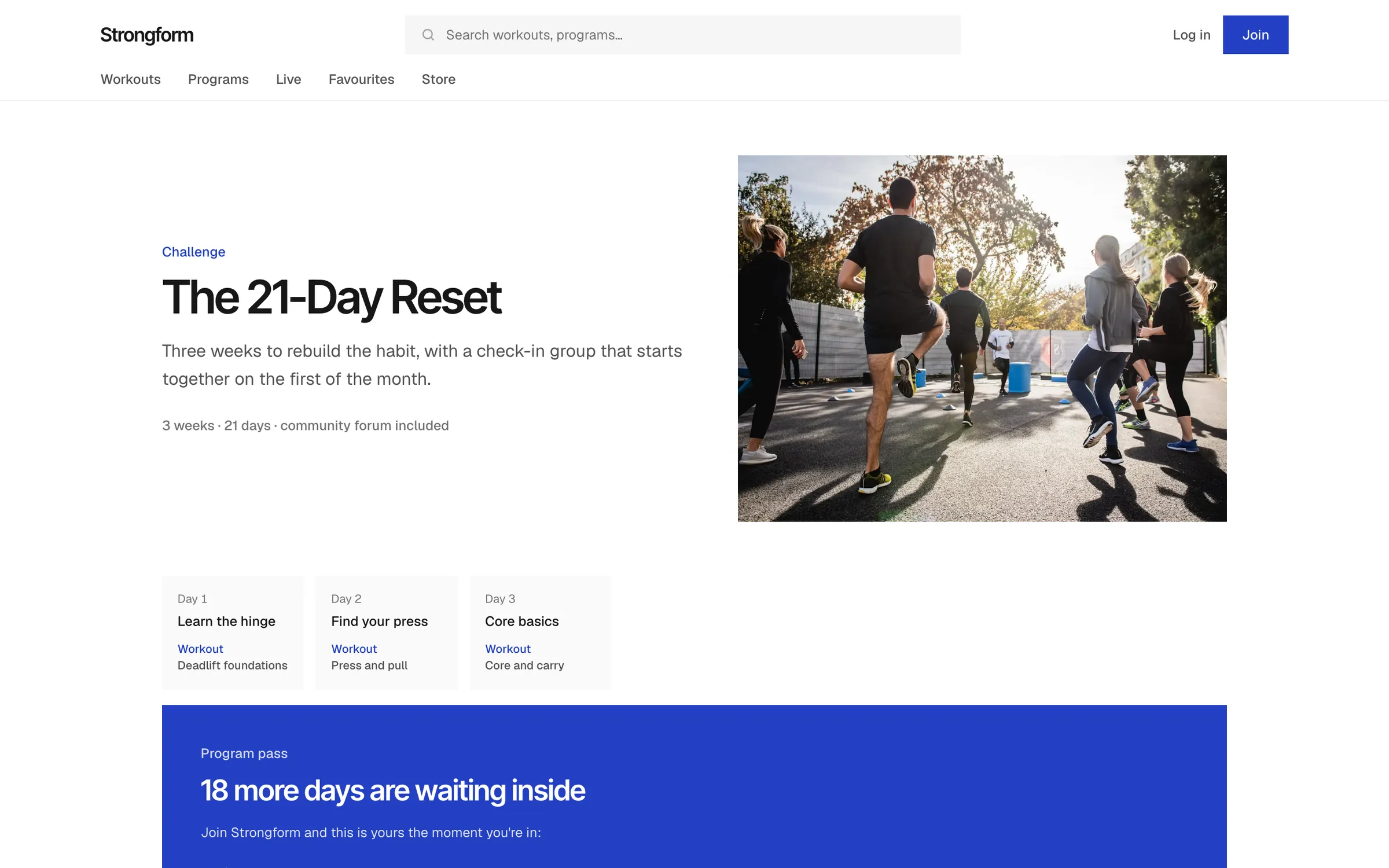1389x868 pixels.
Task: Visit the Store nav item
Action: pos(438,79)
